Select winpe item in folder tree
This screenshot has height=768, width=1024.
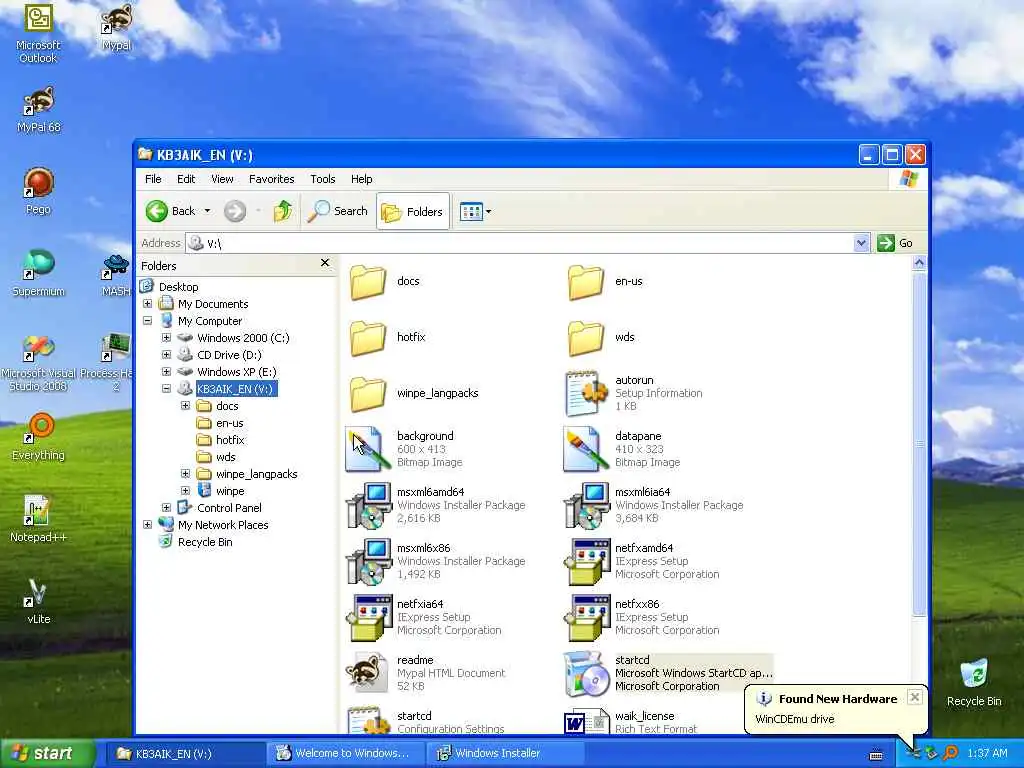pos(230,490)
